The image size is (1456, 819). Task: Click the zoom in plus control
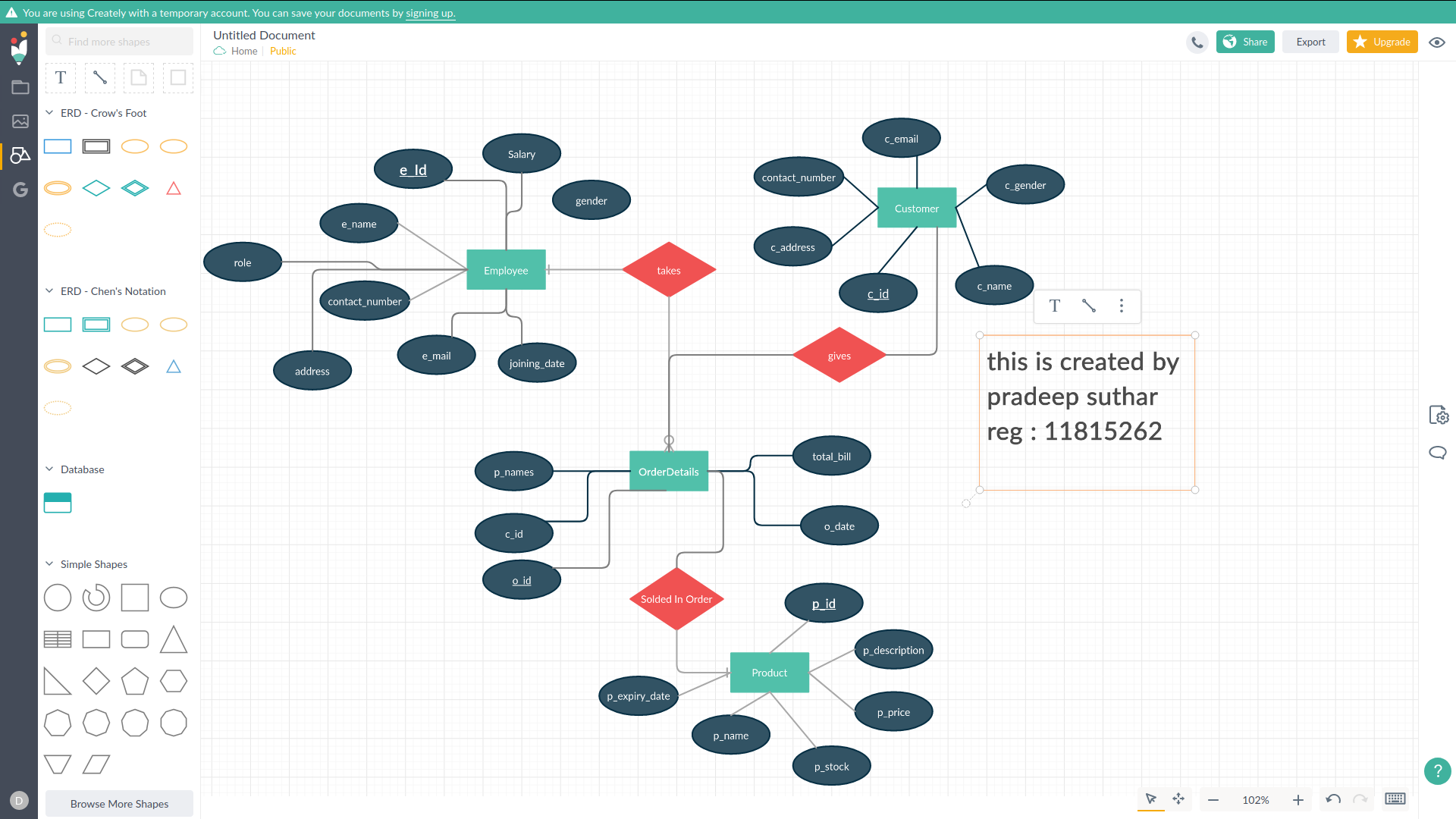[x=1298, y=800]
